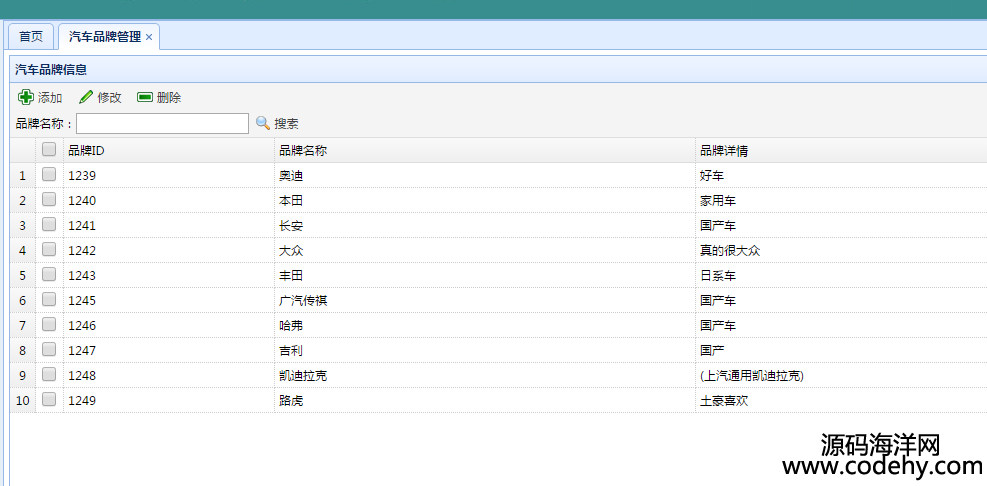Click the green plus Add (添加) icon
The image size is (987, 486).
point(25,97)
